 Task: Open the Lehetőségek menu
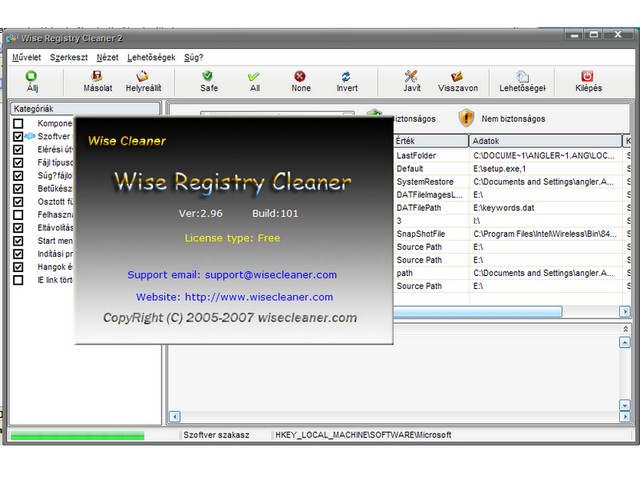(x=151, y=58)
